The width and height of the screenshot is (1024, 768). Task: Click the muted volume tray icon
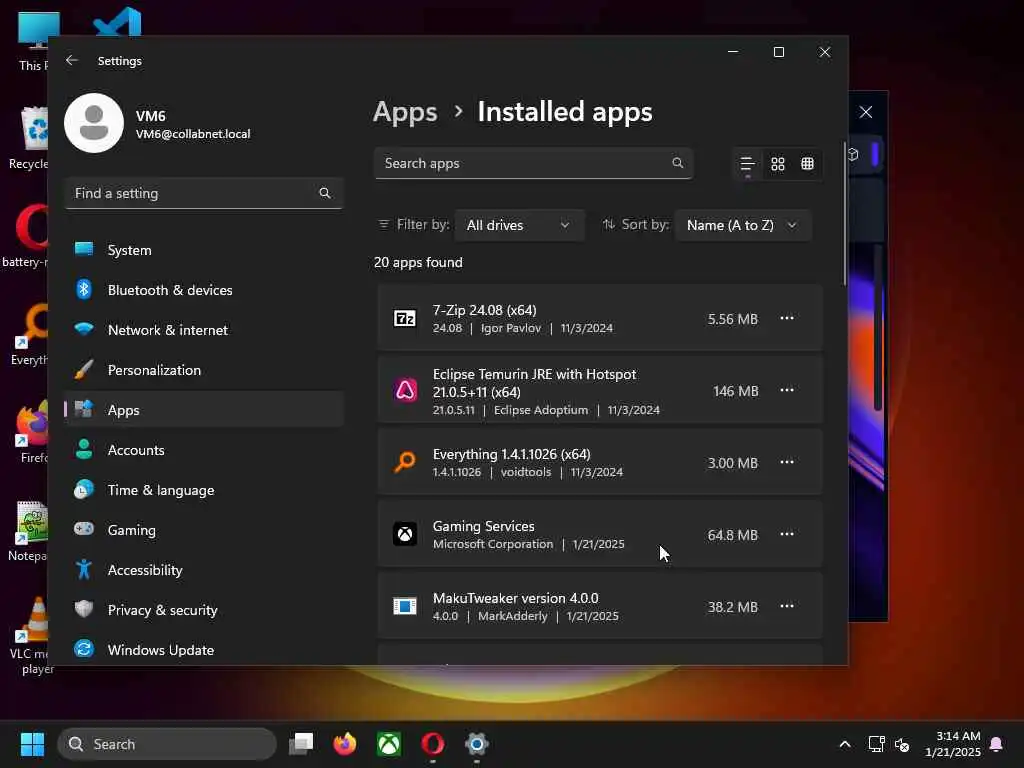coord(903,744)
